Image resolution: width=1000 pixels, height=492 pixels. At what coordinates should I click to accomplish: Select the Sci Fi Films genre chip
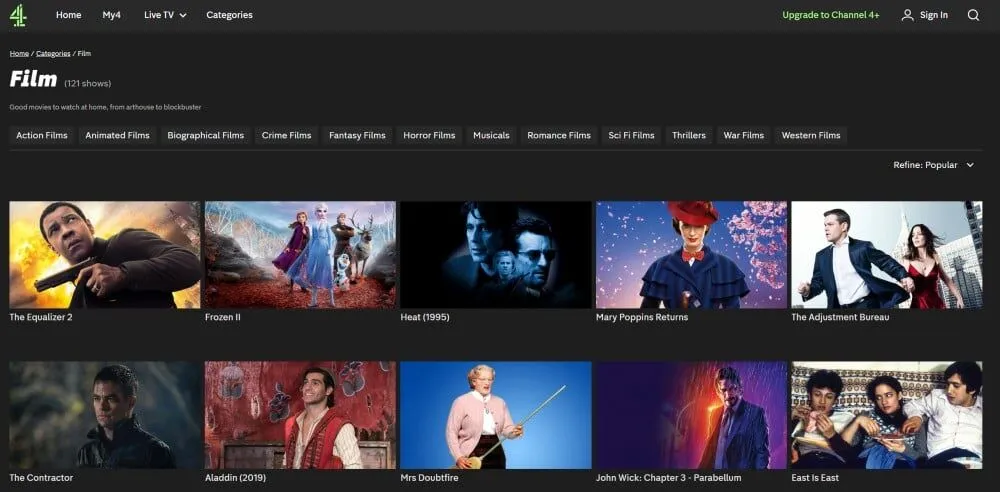631,135
